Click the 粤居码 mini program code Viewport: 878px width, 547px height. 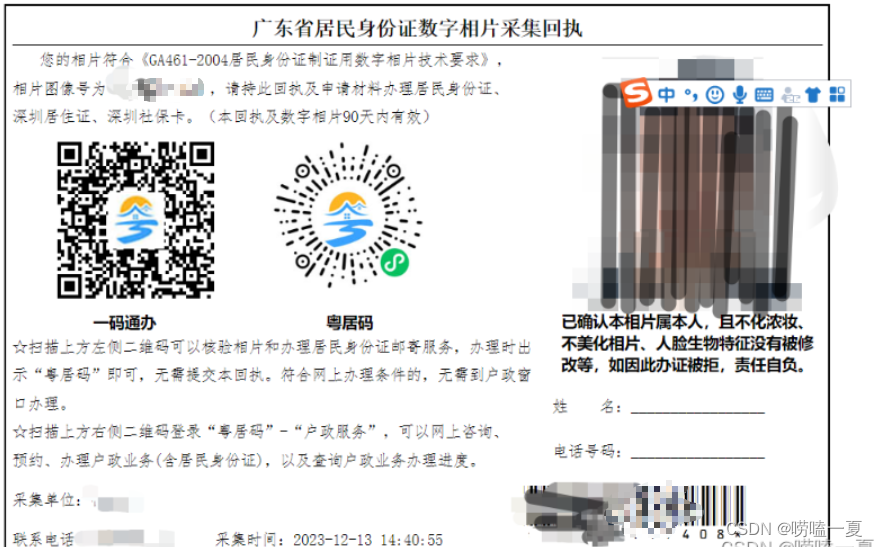point(348,216)
